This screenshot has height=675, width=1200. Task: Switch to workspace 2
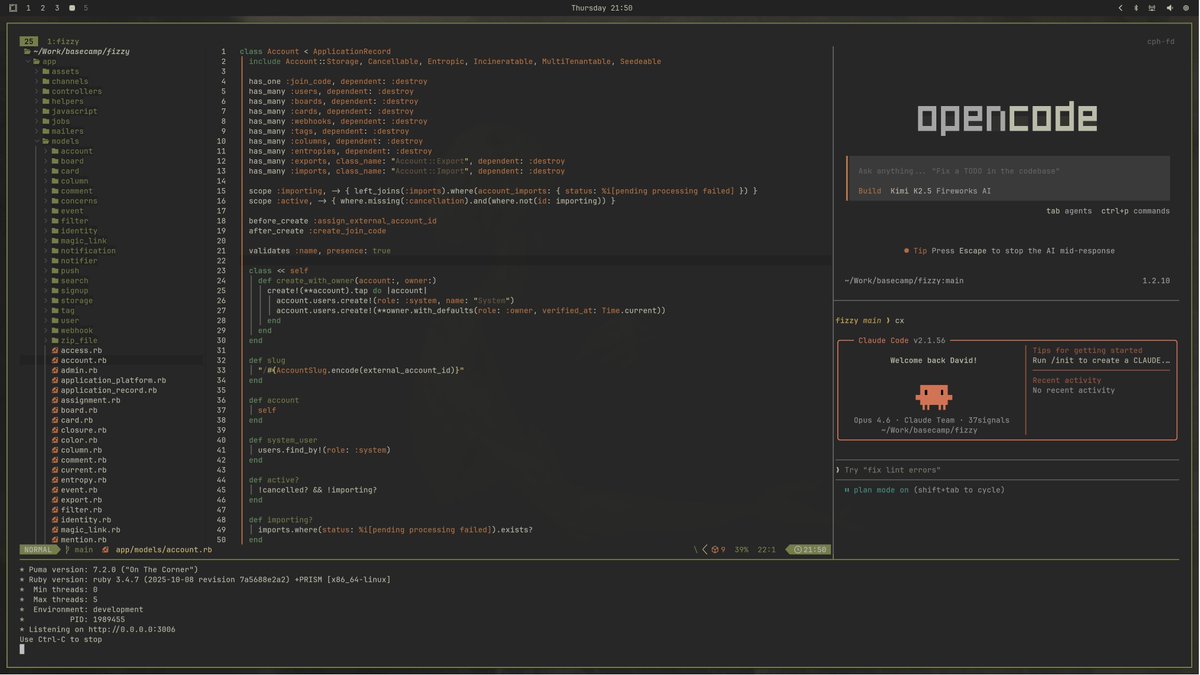coord(42,8)
